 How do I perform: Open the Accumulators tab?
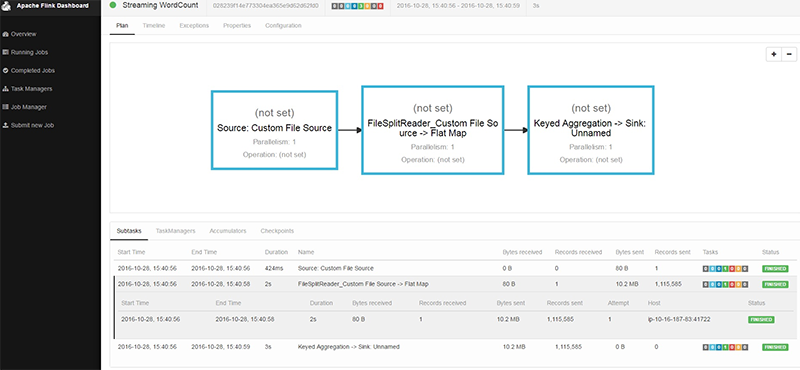[228, 231]
